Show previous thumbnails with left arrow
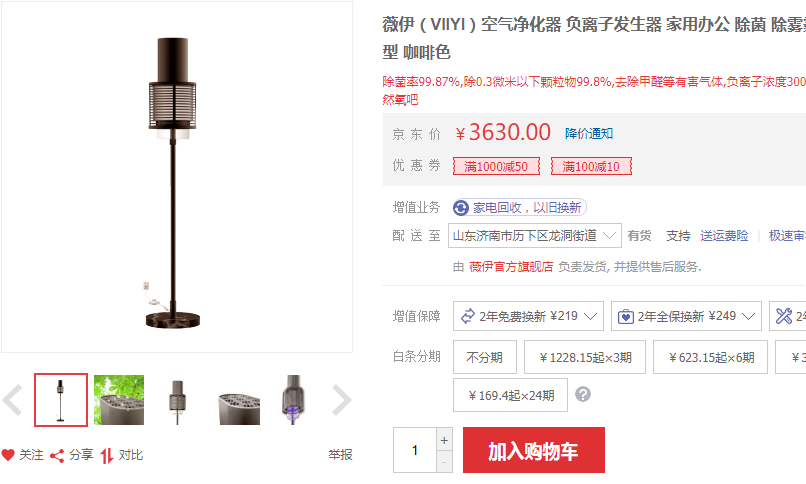 [x=12, y=400]
